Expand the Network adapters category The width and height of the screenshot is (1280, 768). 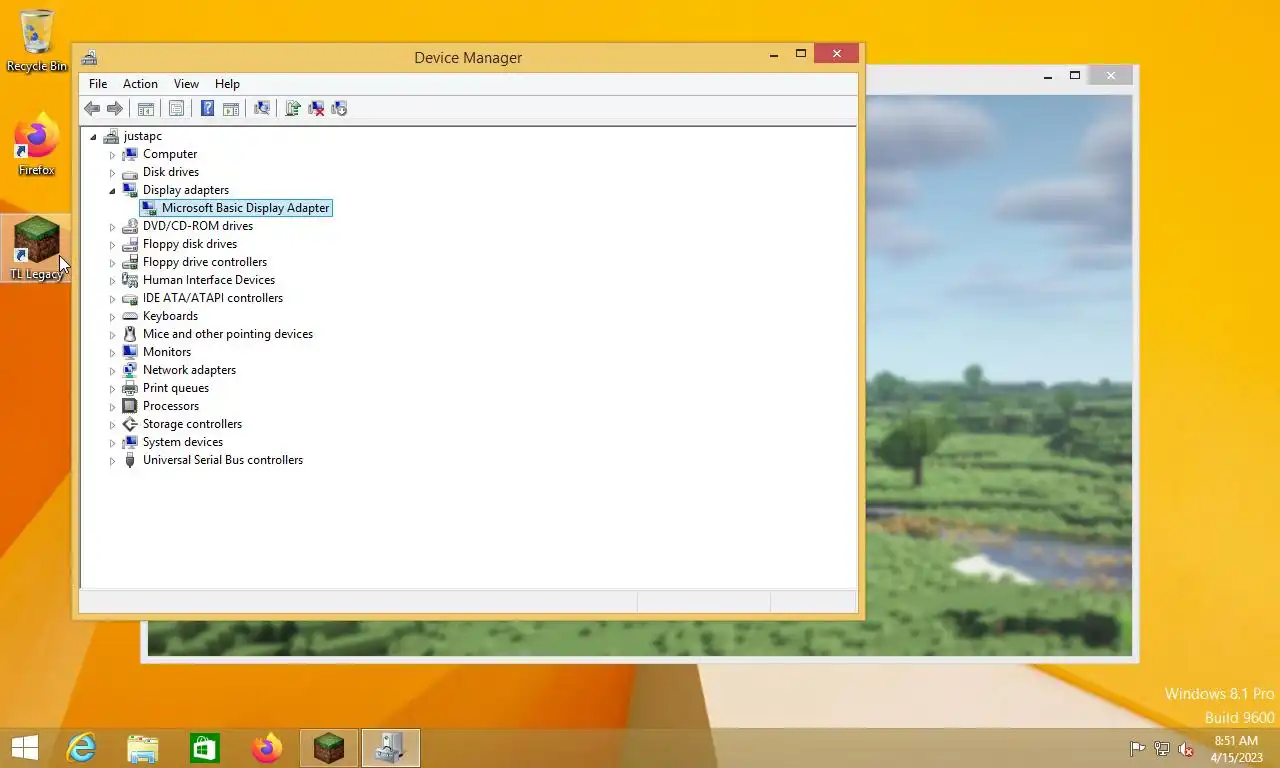[x=112, y=371]
